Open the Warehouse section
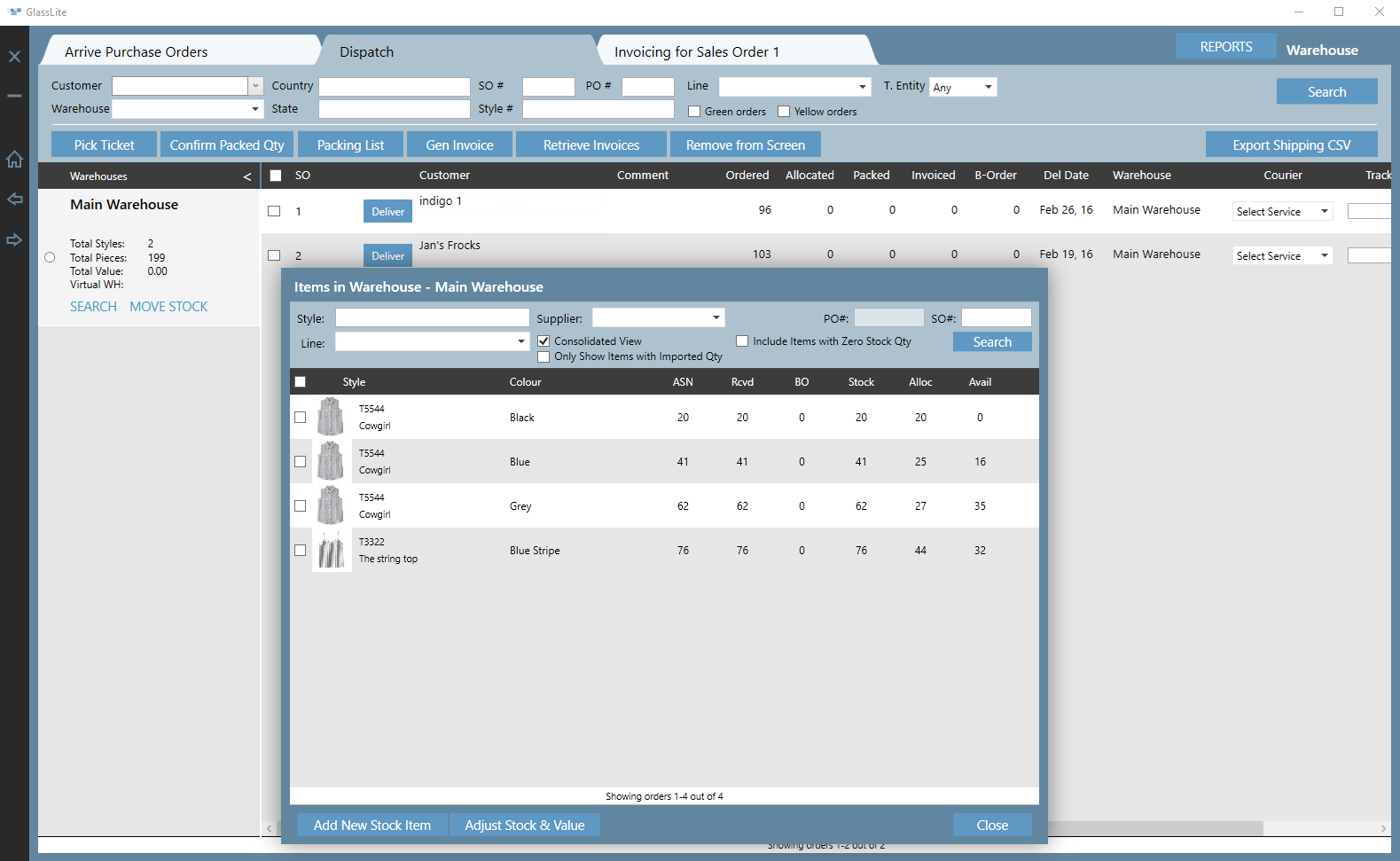Image resolution: width=1400 pixels, height=861 pixels. 1322,50
